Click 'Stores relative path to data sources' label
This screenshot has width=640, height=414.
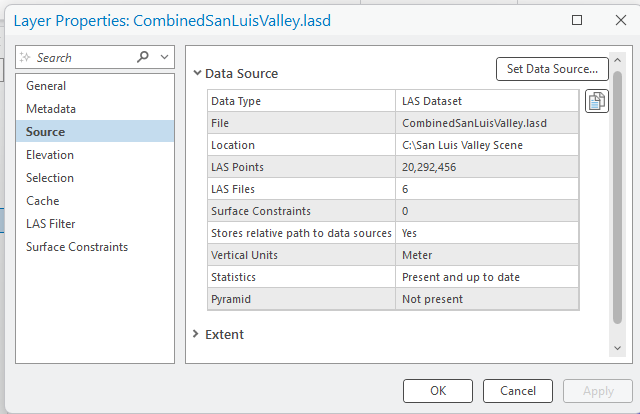pos(301,233)
